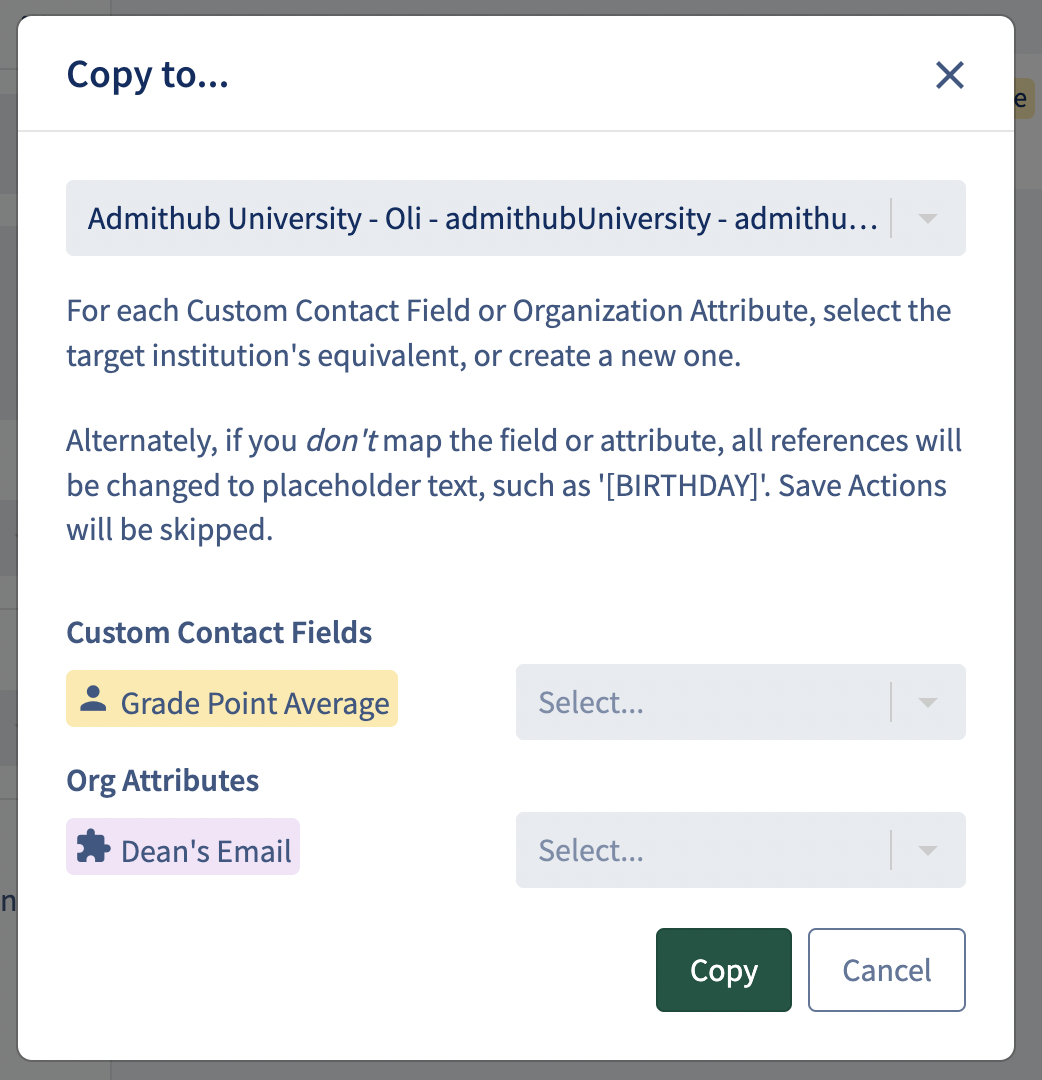Click arrow of Grade Point Average selector
The width and height of the screenshot is (1042, 1080).
pyautogui.click(x=928, y=703)
